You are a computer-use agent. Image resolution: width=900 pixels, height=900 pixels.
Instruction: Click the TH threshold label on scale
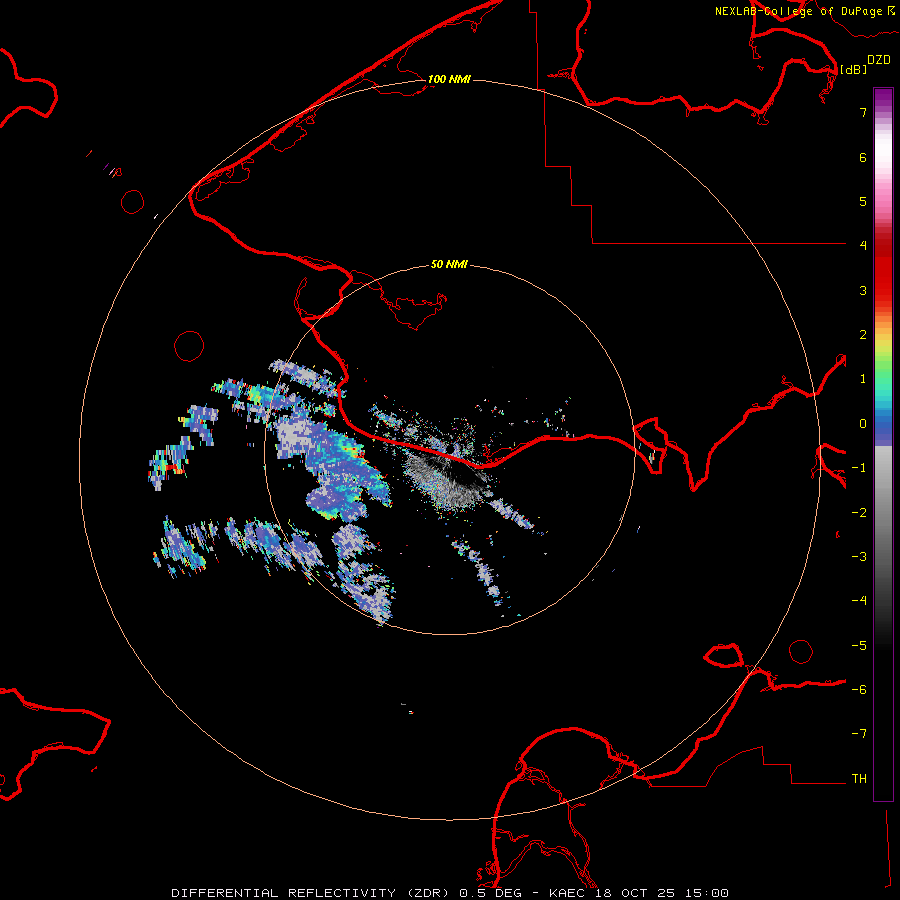pos(859,779)
